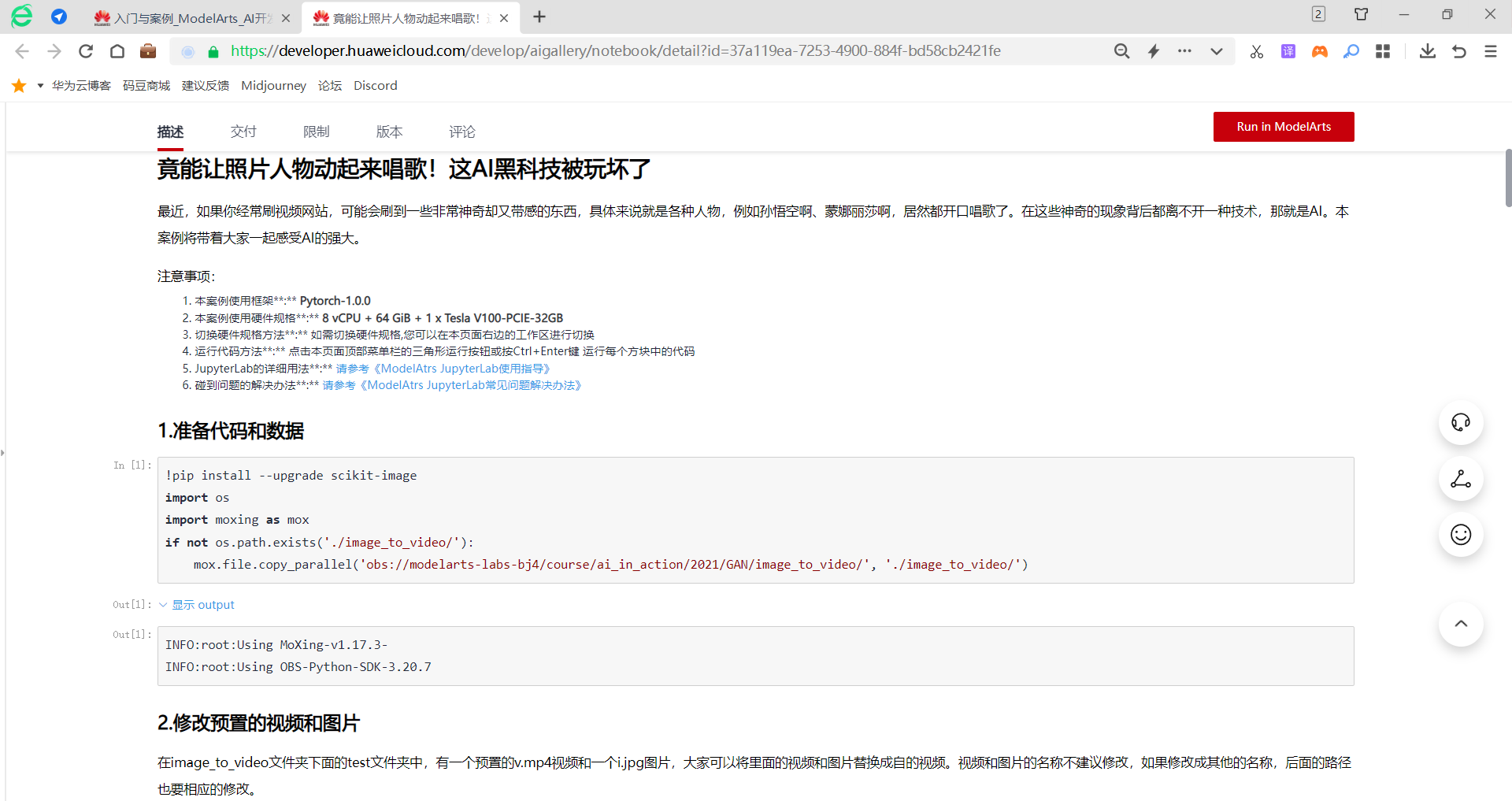Click the Run in ModelArts button
1512x801 pixels.
pyautogui.click(x=1284, y=127)
